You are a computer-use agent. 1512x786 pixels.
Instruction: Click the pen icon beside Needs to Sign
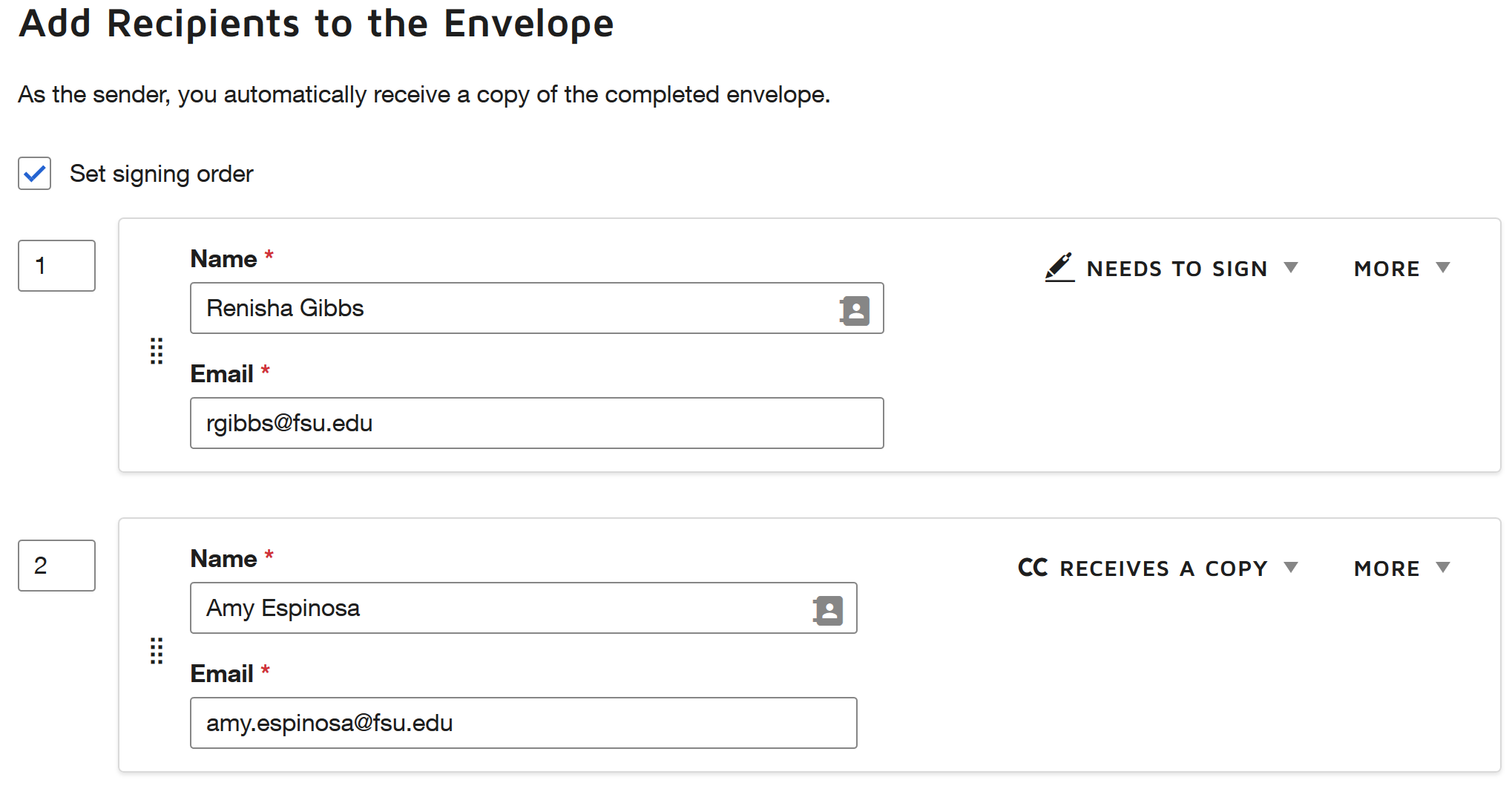tap(1059, 267)
